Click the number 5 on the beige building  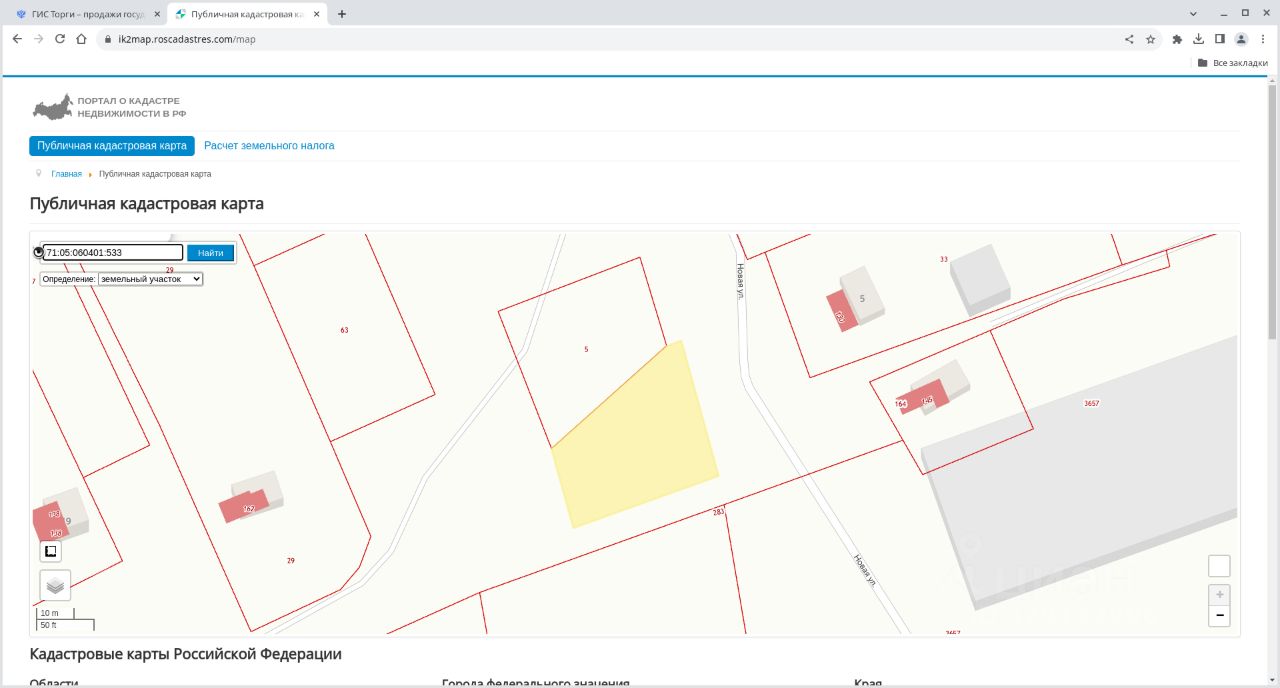tap(862, 298)
